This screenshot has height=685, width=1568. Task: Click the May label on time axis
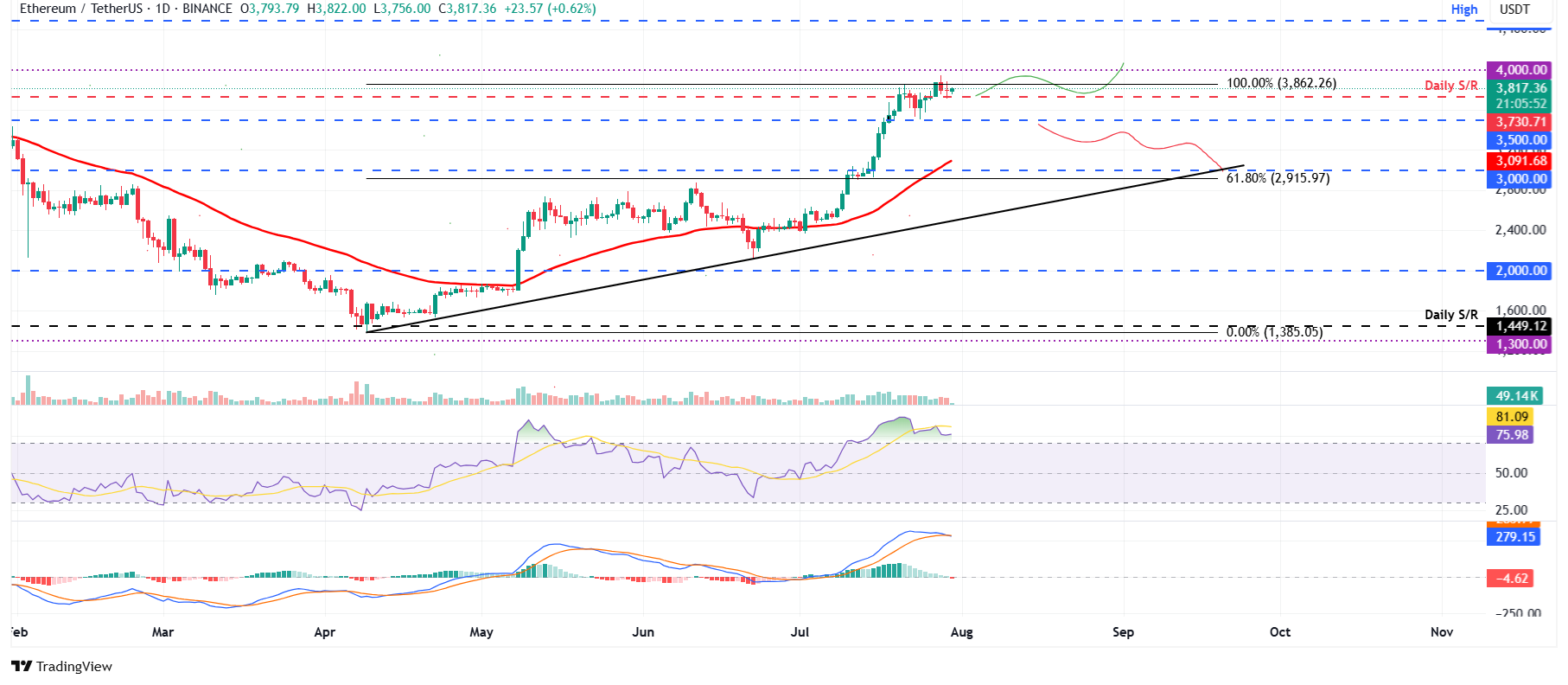(481, 632)
